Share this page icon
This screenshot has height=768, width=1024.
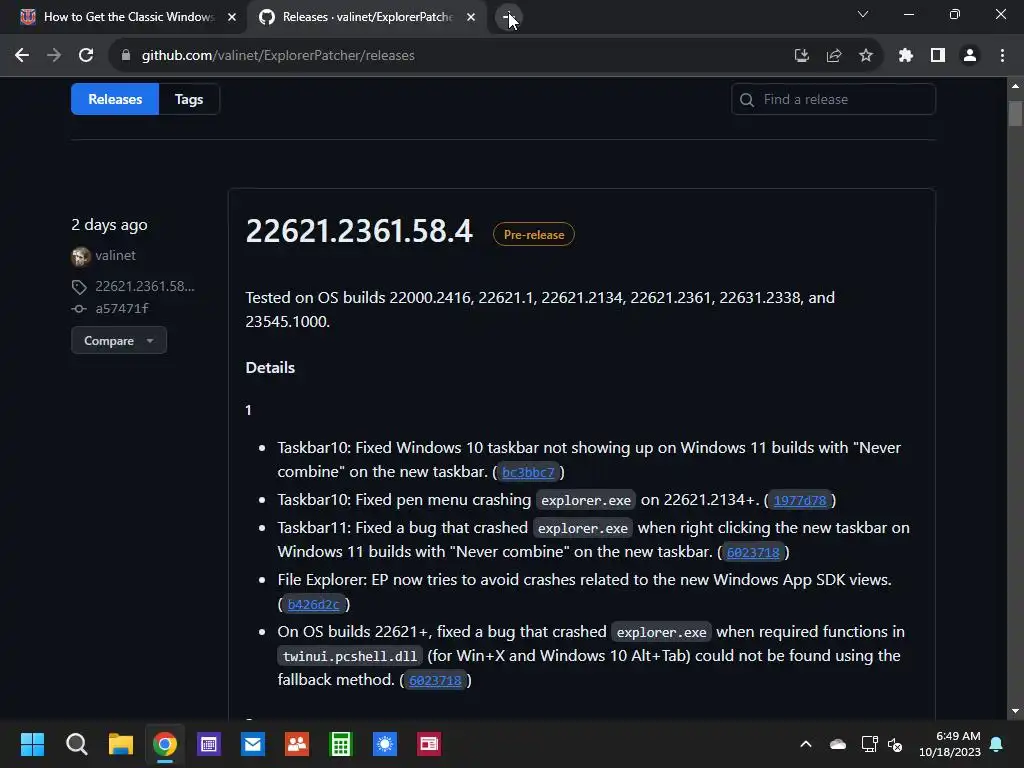(x=834, y=56)
